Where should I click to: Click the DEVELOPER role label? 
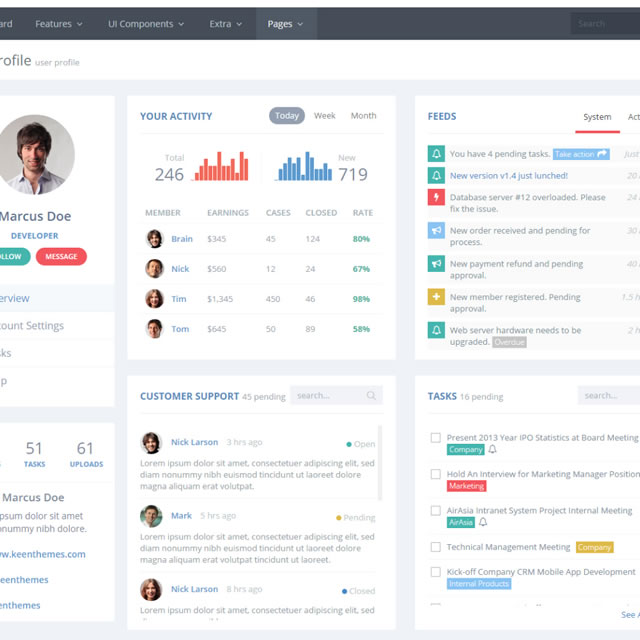click(35, 236)
